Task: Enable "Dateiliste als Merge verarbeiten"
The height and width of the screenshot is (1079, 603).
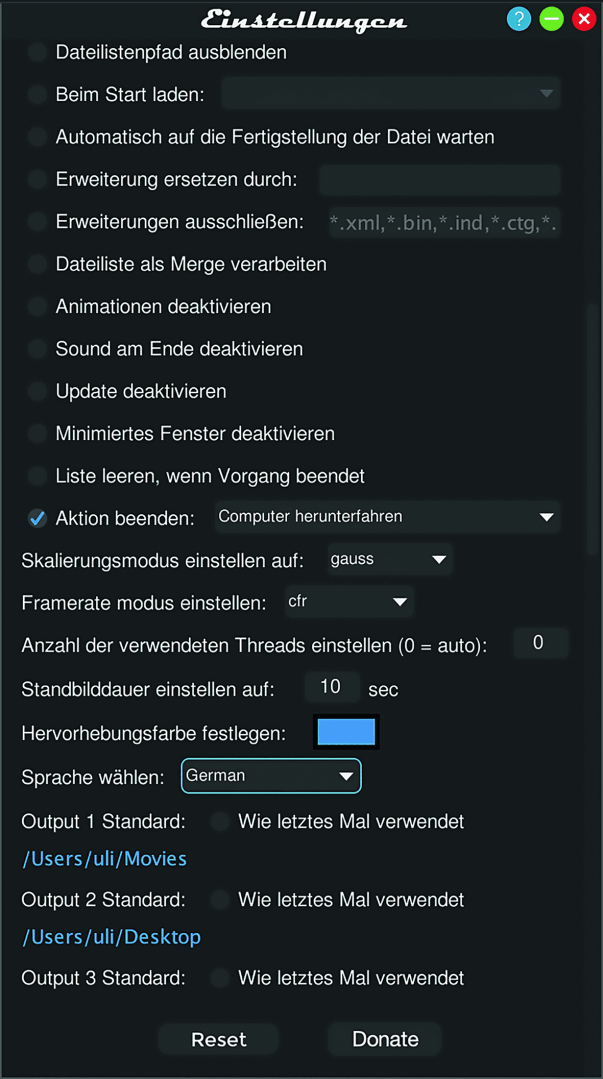Action: [37, 263]
